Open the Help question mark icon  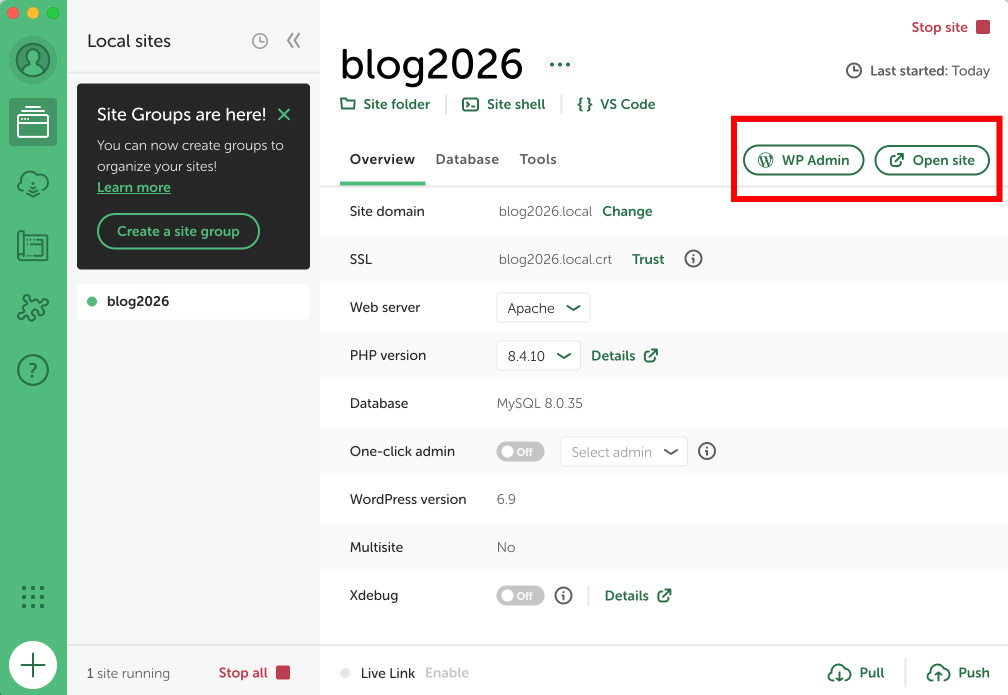point(33,370)
